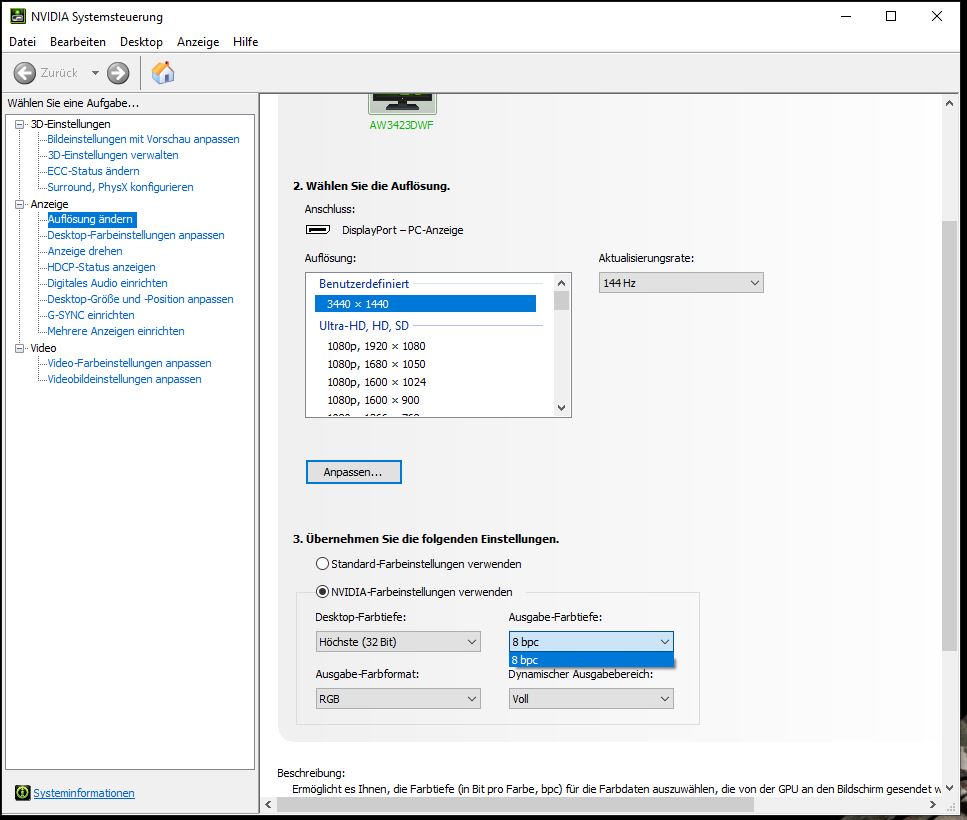Maximize the NVIDIA Systemsteuerung window

tap(891, 17)
